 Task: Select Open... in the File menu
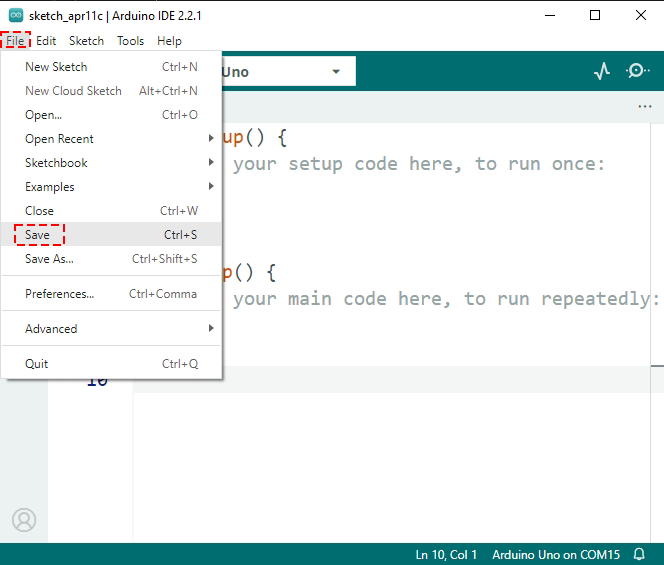click(111, 114)
